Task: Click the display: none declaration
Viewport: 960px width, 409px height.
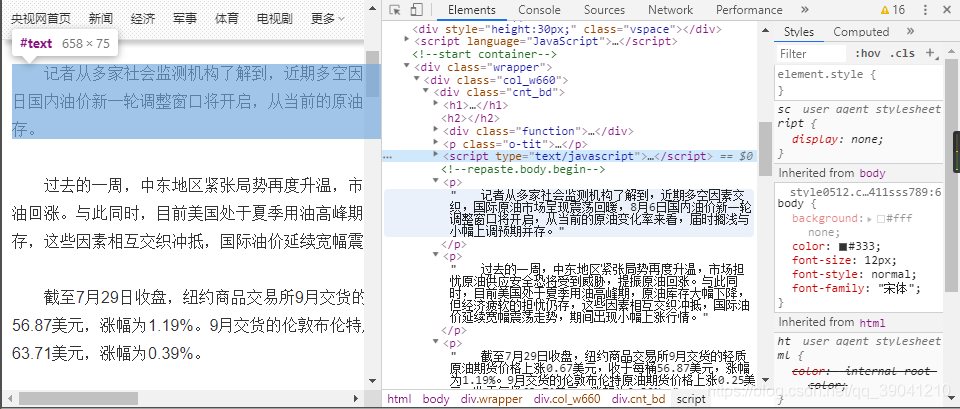Action: (838, 139)
